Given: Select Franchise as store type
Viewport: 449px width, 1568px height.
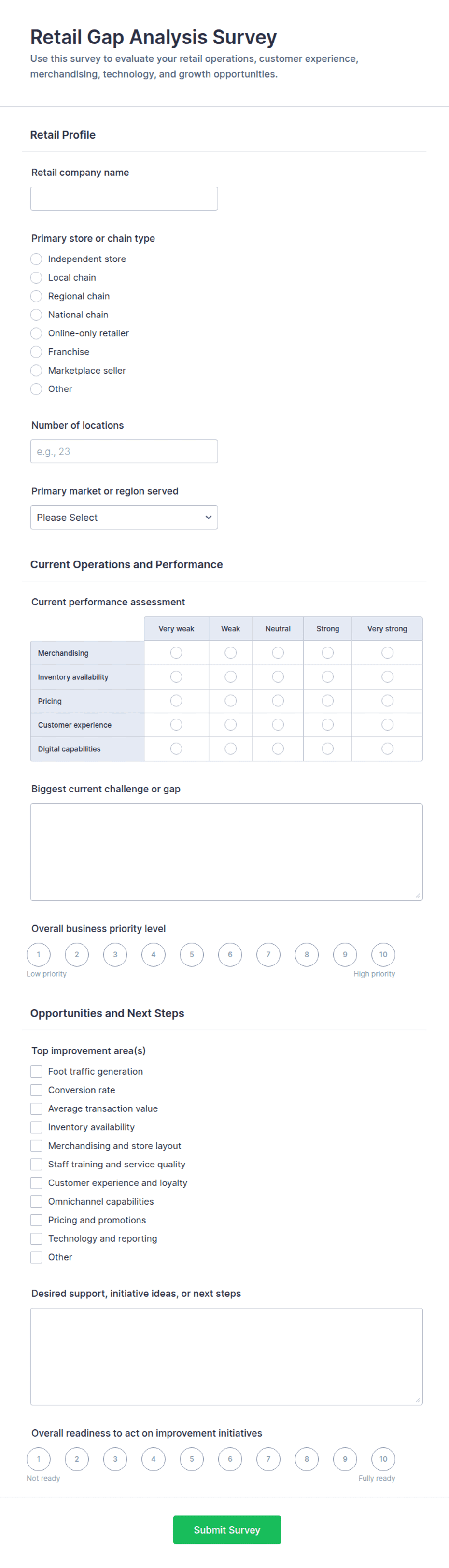Looking at the screenshot, I should (37, 352).
